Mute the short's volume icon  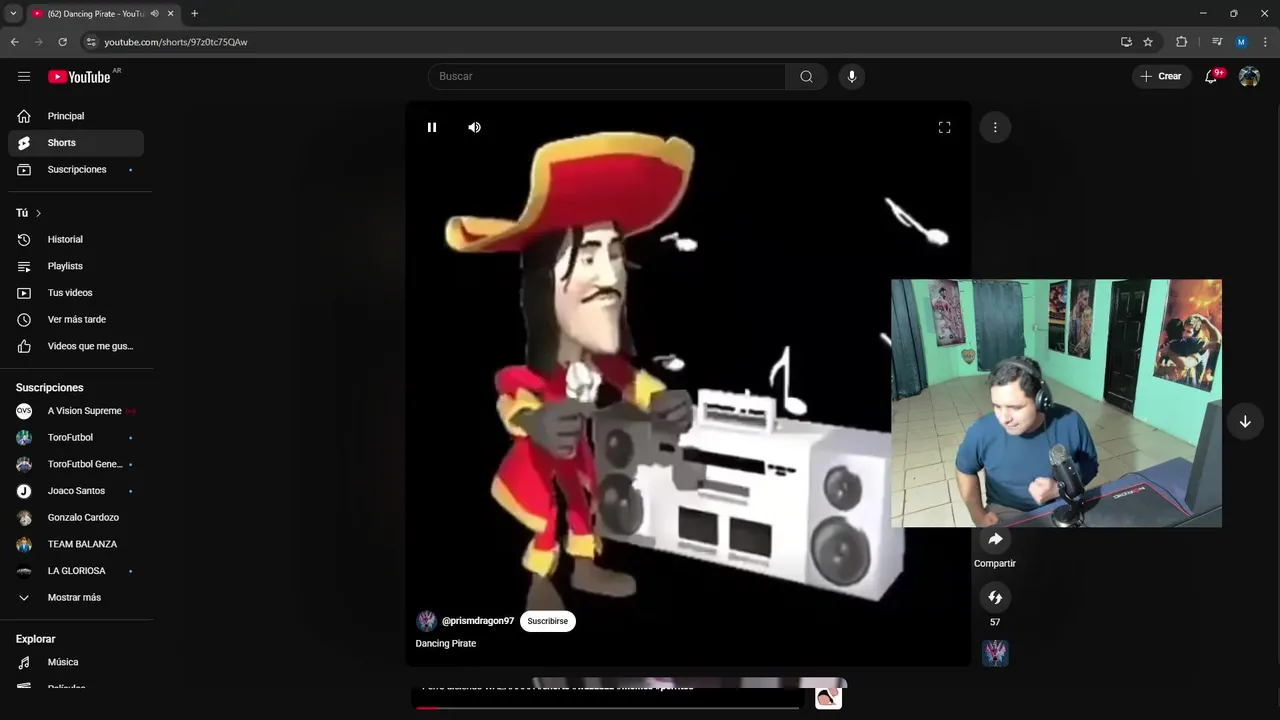474,127
